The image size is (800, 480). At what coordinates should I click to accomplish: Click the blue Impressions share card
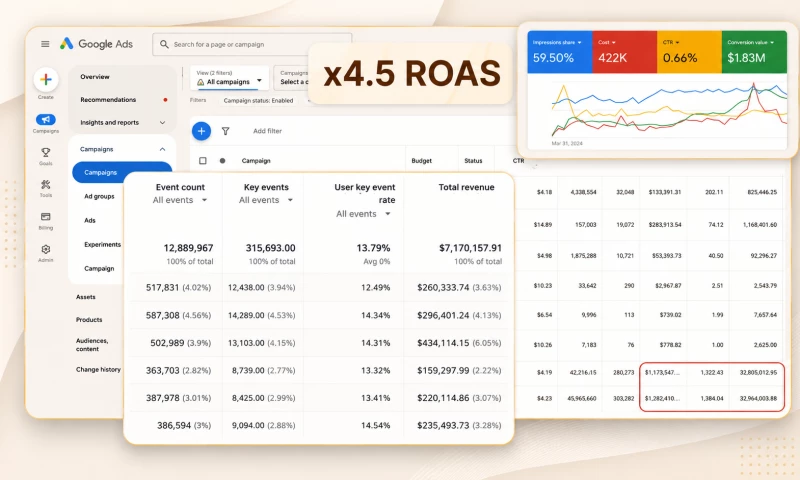560,52
